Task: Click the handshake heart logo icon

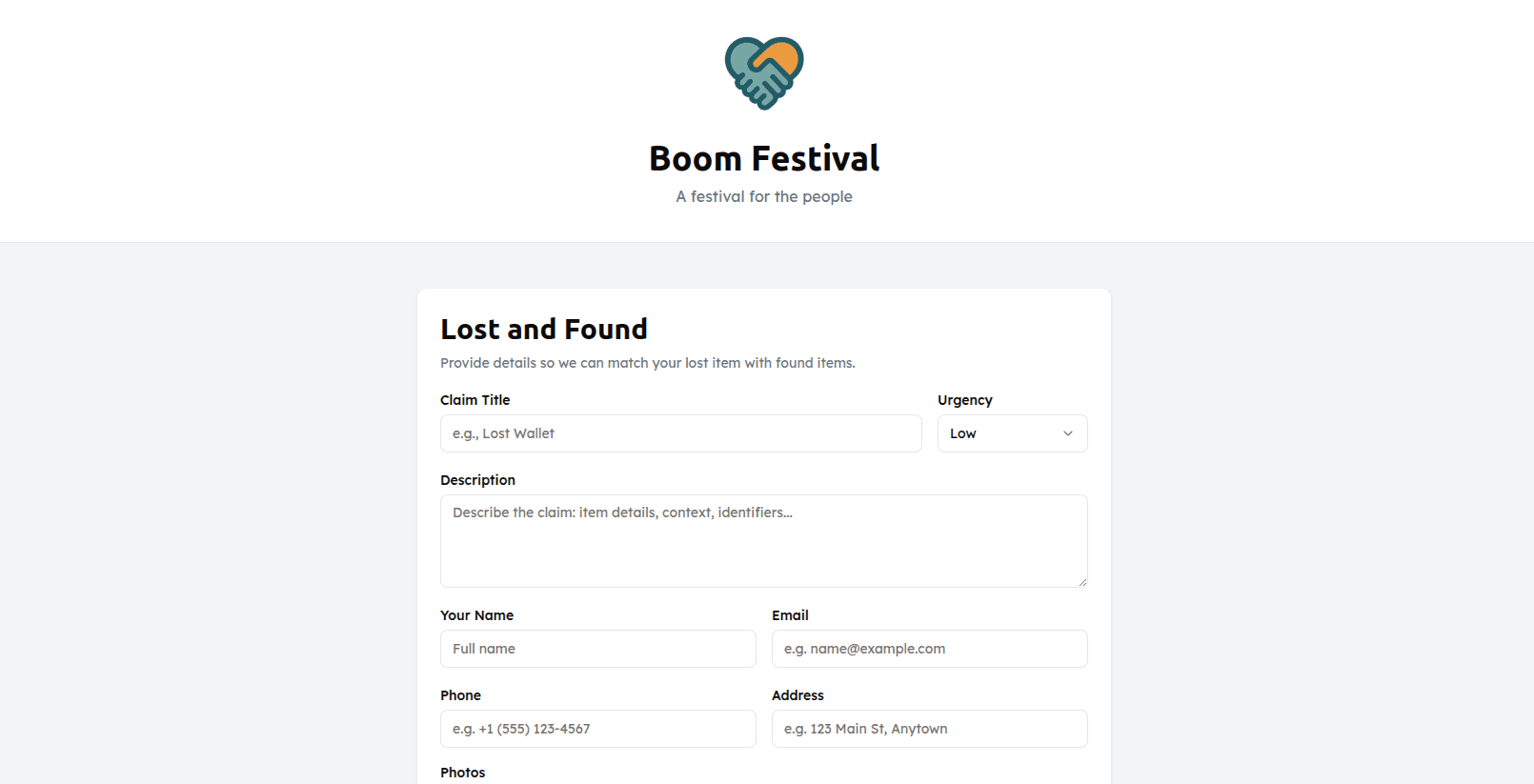Action: (762, 71)
